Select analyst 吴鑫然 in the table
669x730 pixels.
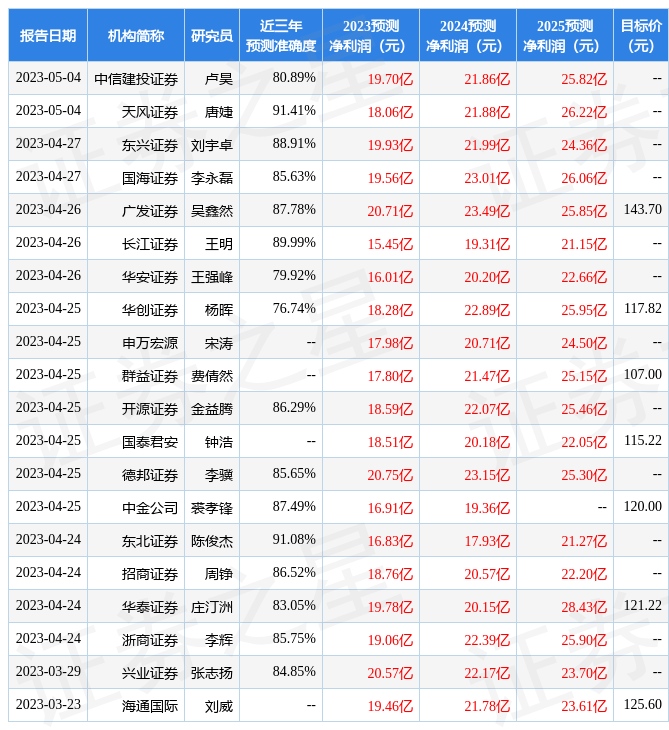click(212, 210)
